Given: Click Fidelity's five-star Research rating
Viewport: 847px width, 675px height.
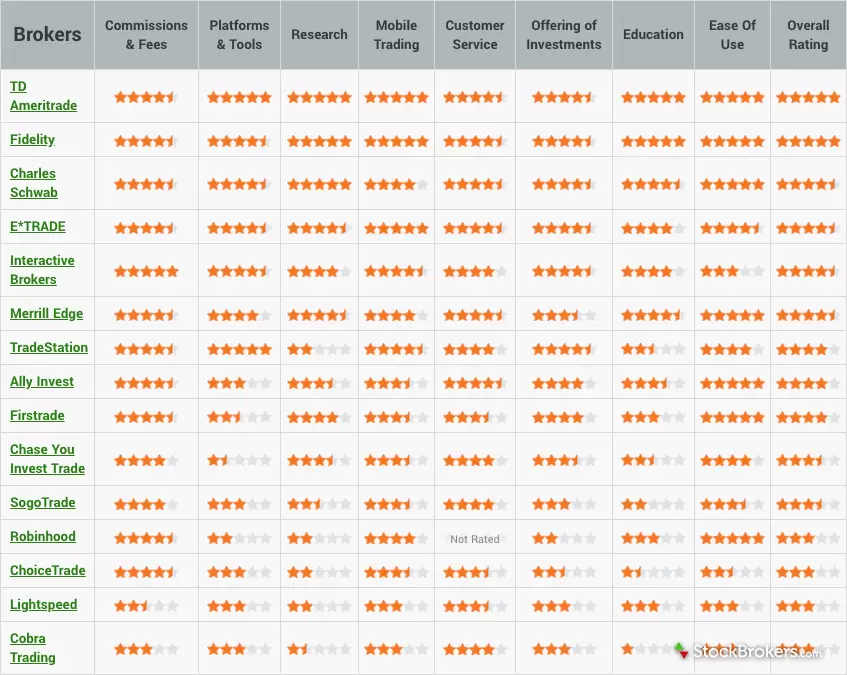Looking at the screenshot, I should coord(319,140).
